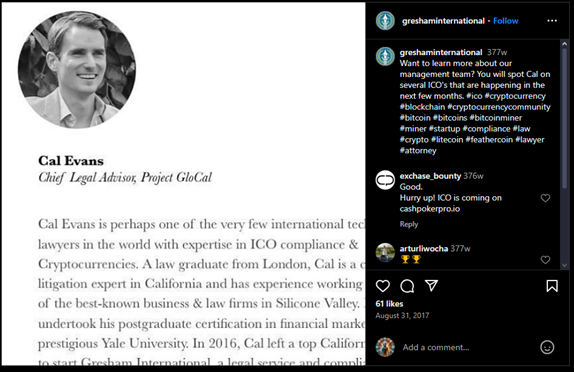
Task: Open the #cryptocurrency hashtag
Action: pos(515,96)
